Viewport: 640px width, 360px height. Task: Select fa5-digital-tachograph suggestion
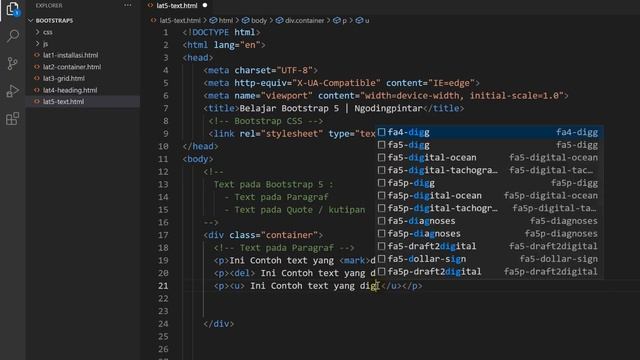489,170
